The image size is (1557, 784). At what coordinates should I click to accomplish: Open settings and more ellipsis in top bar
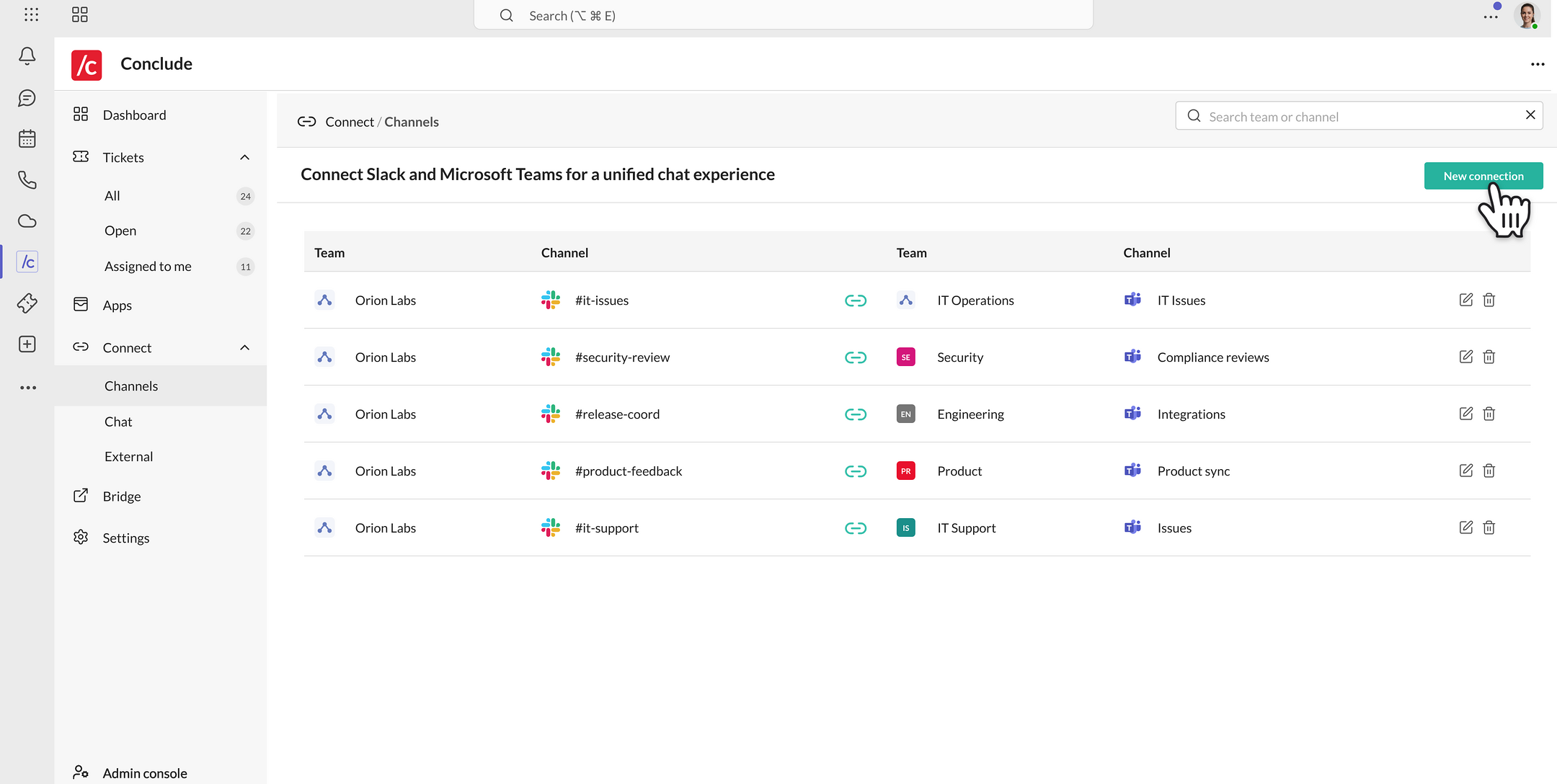click(1491, 16)
